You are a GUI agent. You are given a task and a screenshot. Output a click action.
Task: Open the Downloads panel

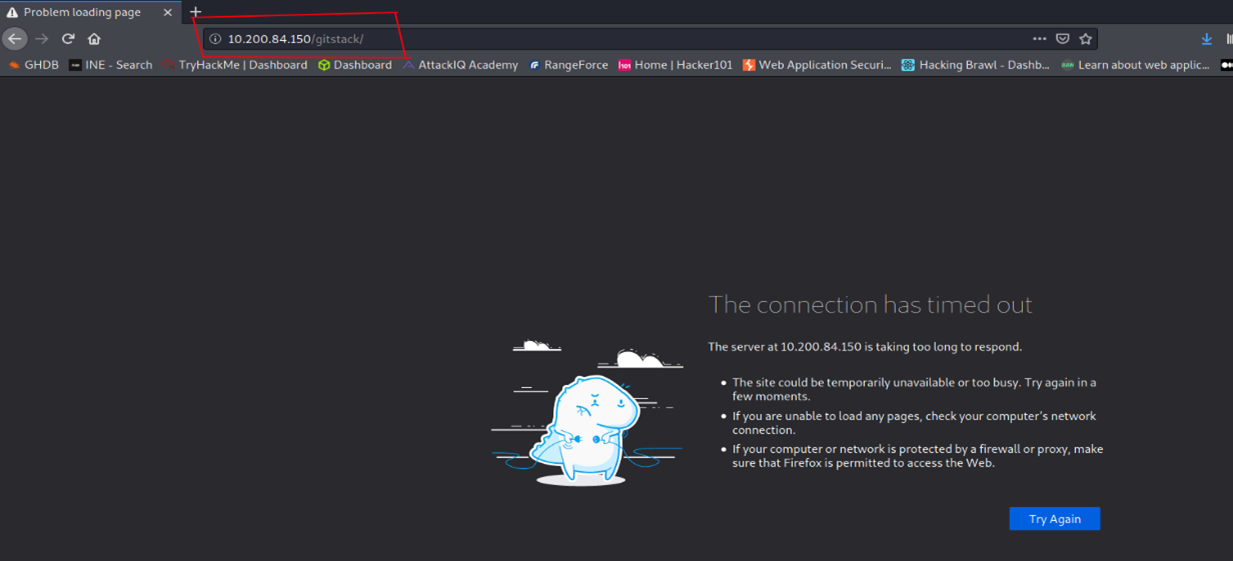[x=1206, y=39]
